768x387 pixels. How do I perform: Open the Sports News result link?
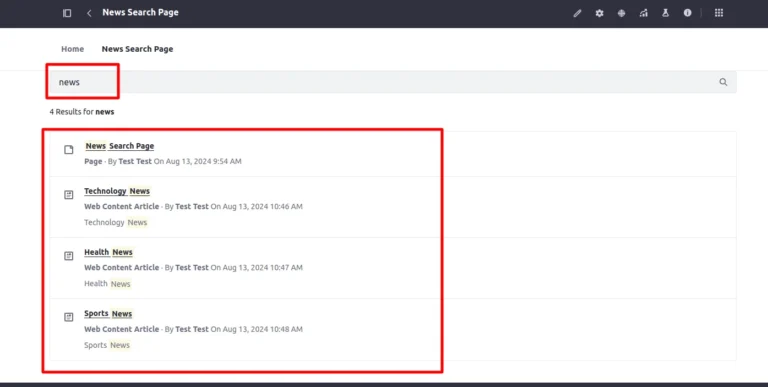tap(108, 314)
